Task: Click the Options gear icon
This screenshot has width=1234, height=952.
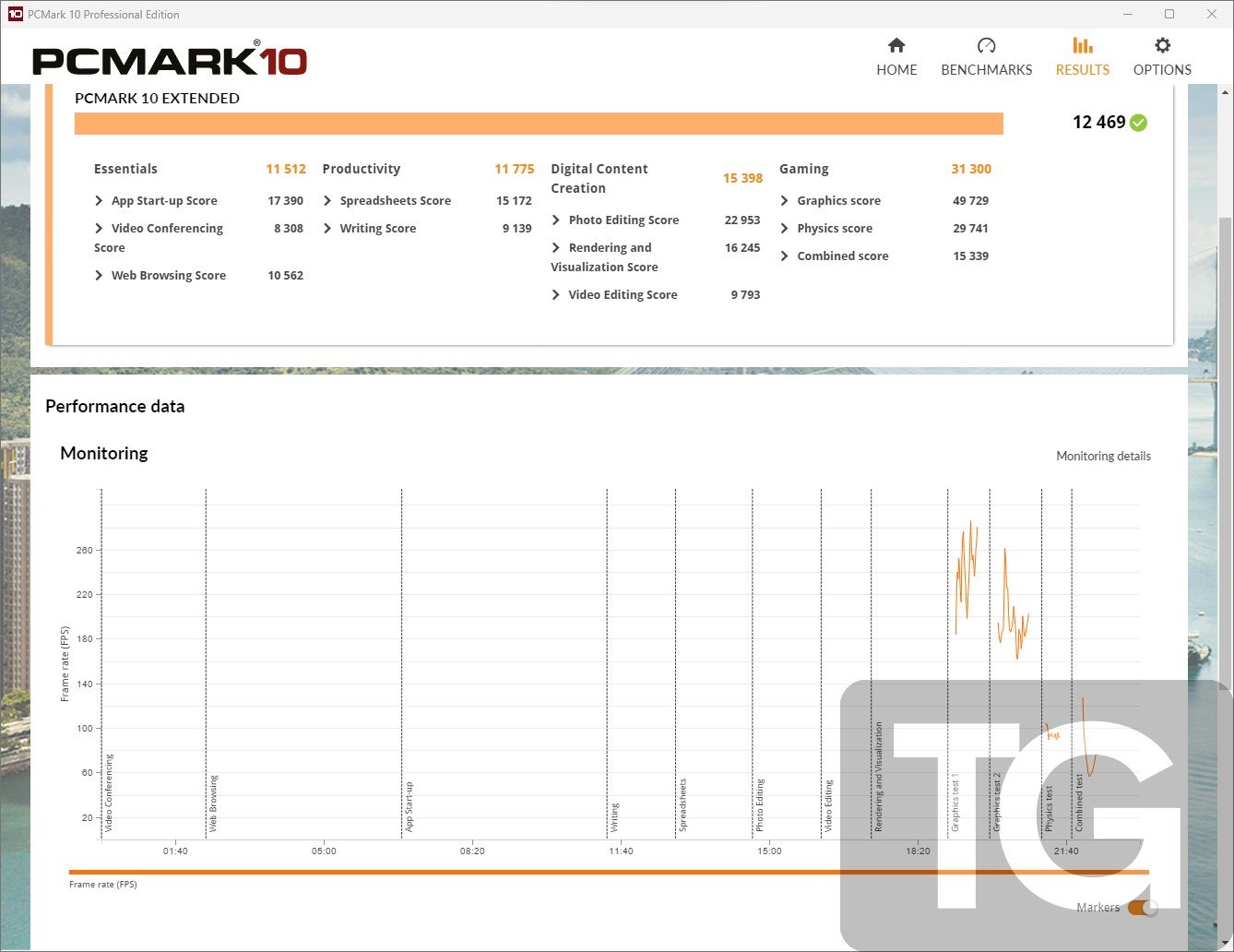Action: pos(1162,45)
